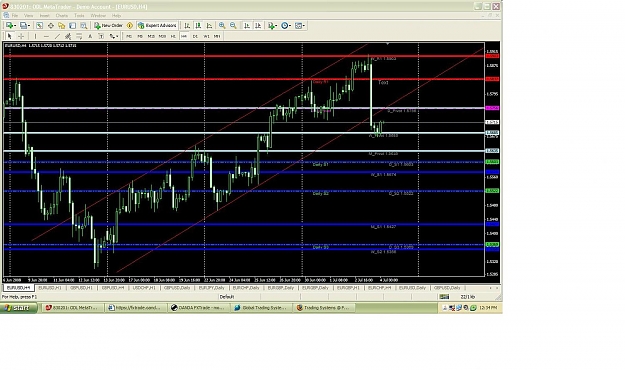Viewport: 625px width, 370px height.
Task: Open the Profiles toolbar icon
Action: [25, 26]
